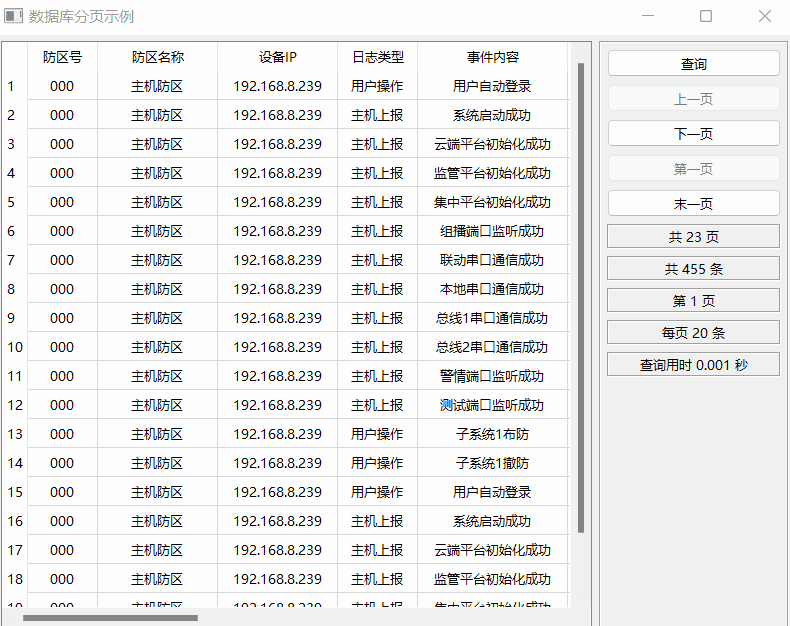Click the 每页 20 条 label
This screenshot has width=790, height=626.
pyautogui.click(x=693, y=333)
